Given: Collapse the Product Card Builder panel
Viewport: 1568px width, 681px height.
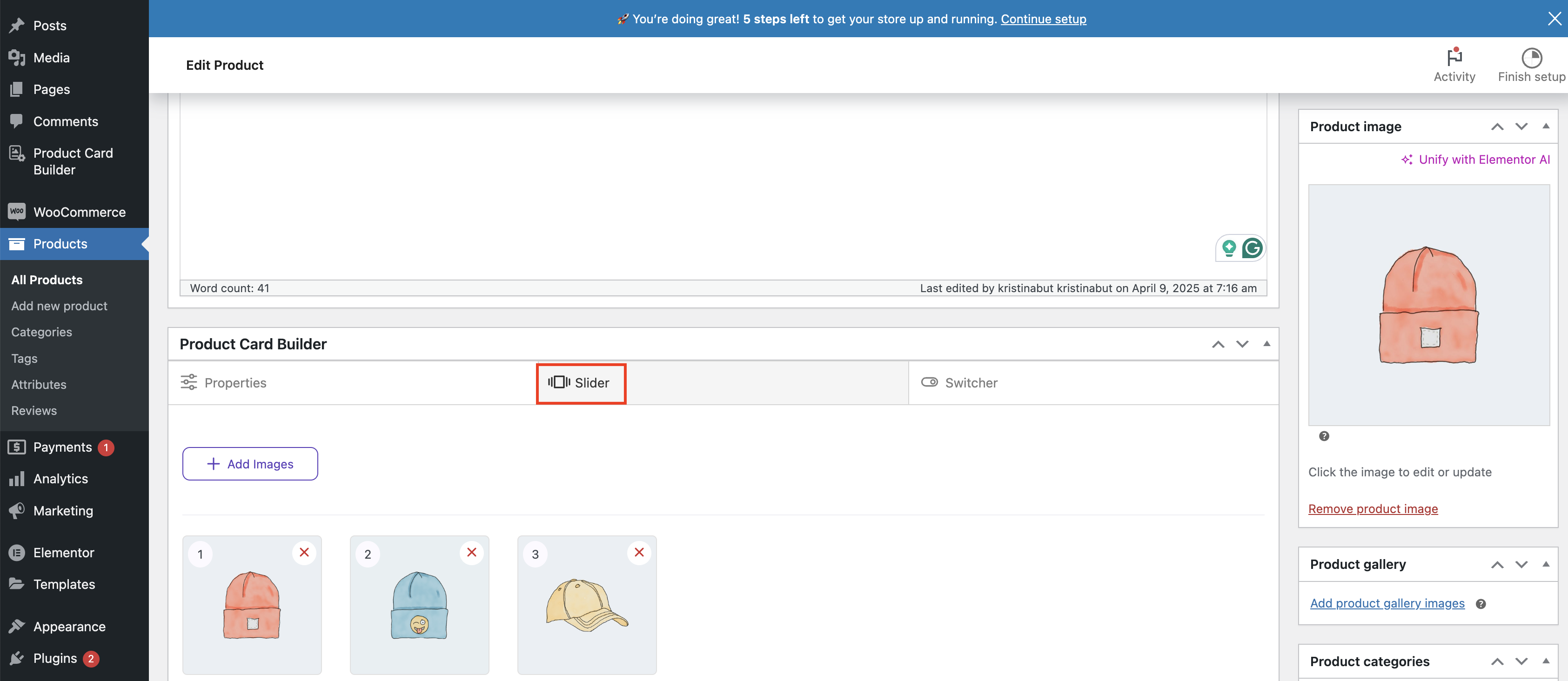Looking at the screenshot, I should 1266,344.
